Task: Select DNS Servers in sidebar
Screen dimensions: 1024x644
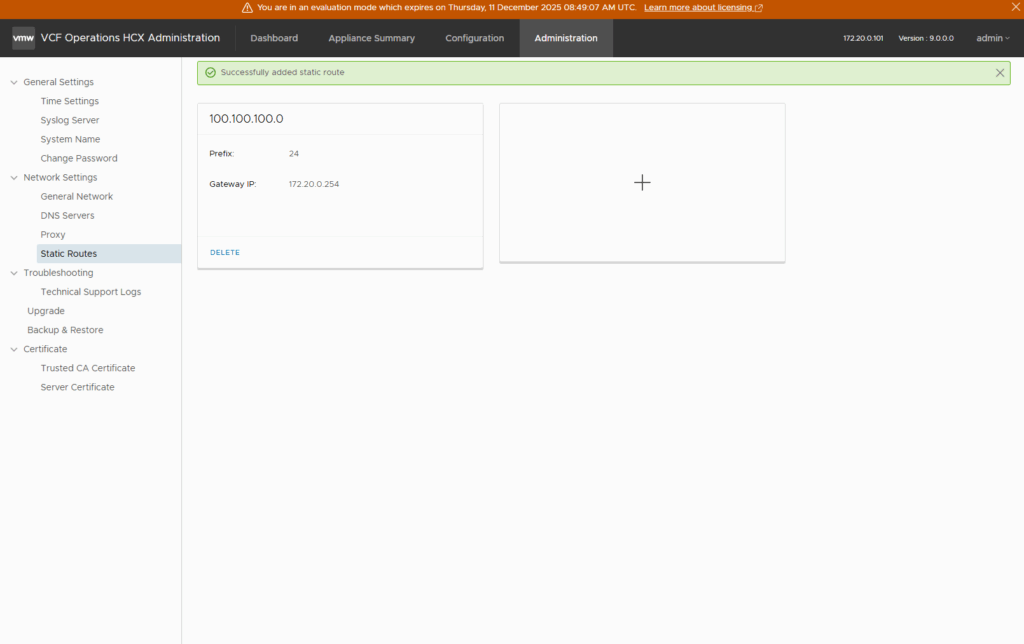Action: tap(67, 216)
